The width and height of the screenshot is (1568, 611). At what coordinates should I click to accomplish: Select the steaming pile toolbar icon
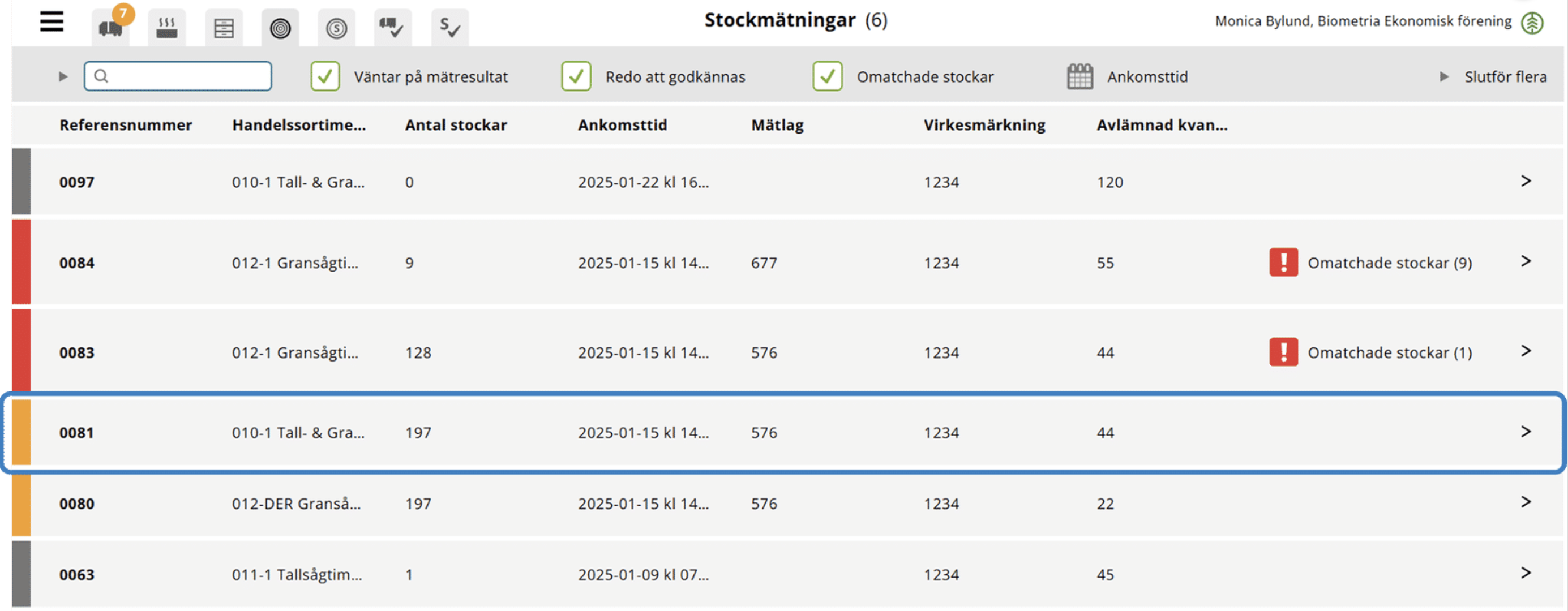[167, 27]
